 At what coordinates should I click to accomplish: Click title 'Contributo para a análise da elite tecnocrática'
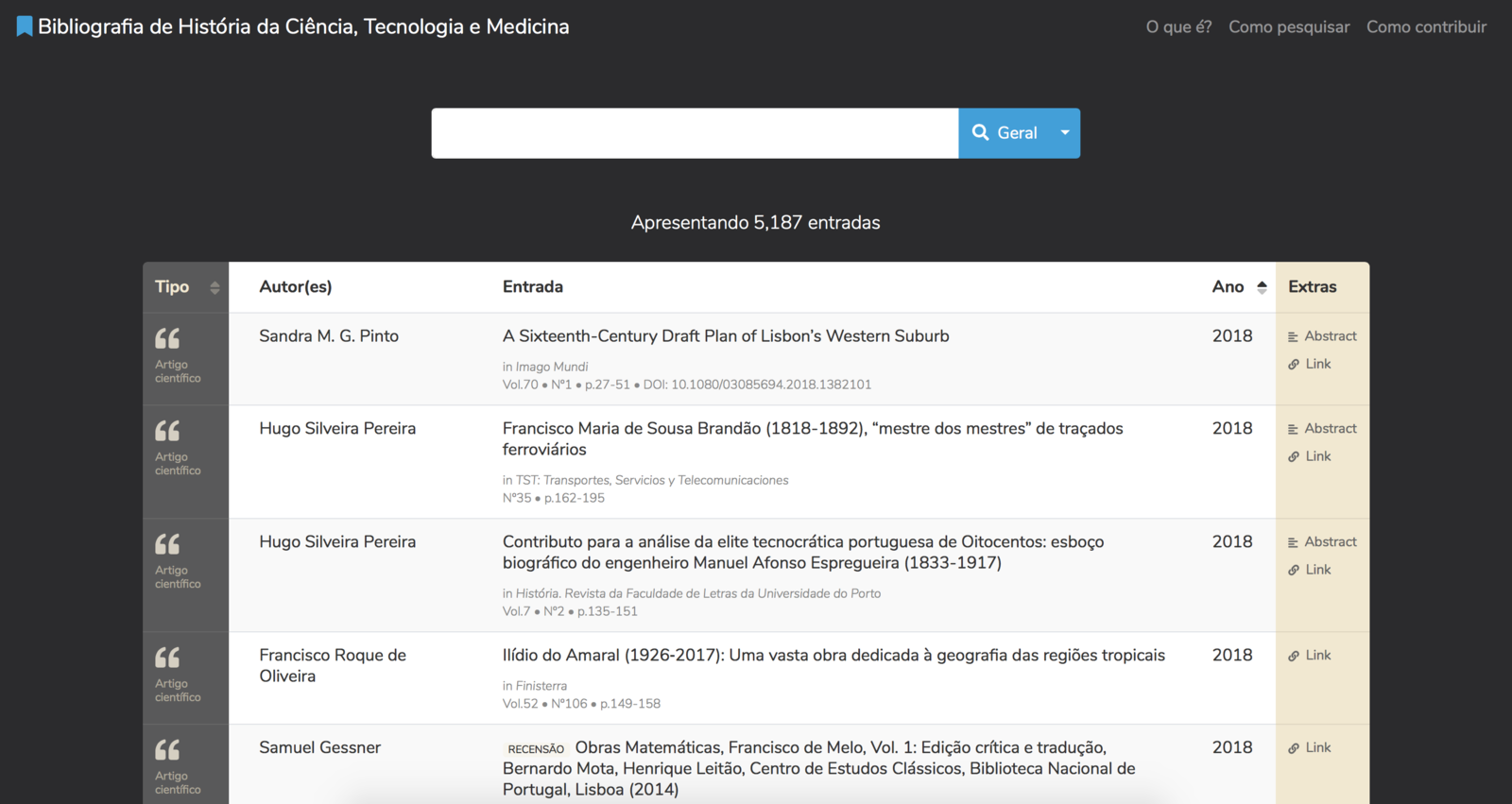[803, 553]
